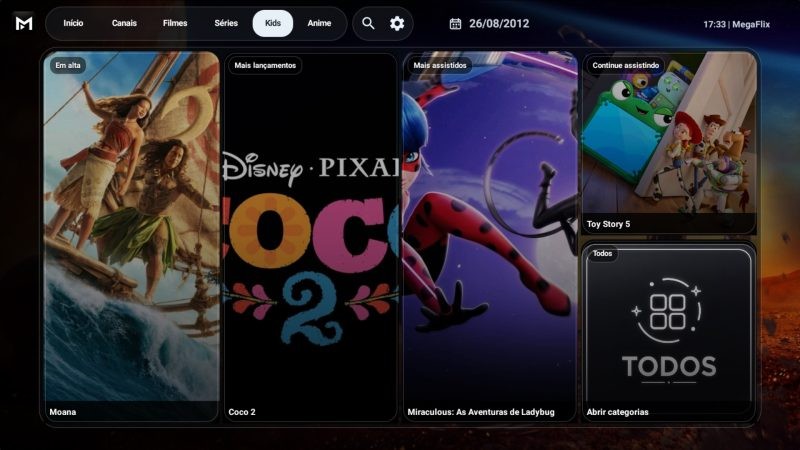The image size is (800, 450).
Task: Click the 17:33 | MegaFlix text
Action: click(x=736, y=24)
